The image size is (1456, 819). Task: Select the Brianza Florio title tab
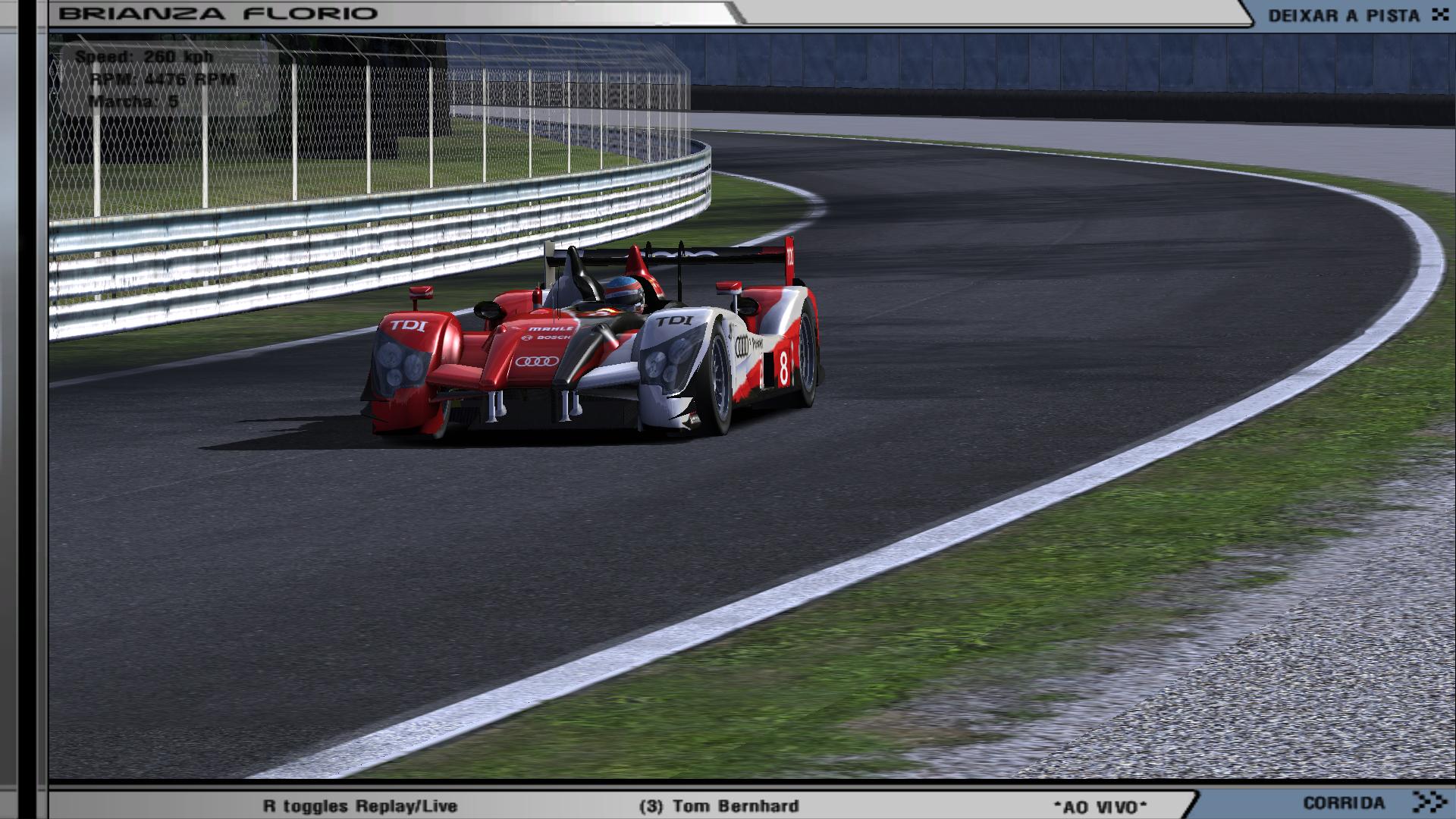click(218, 14)
